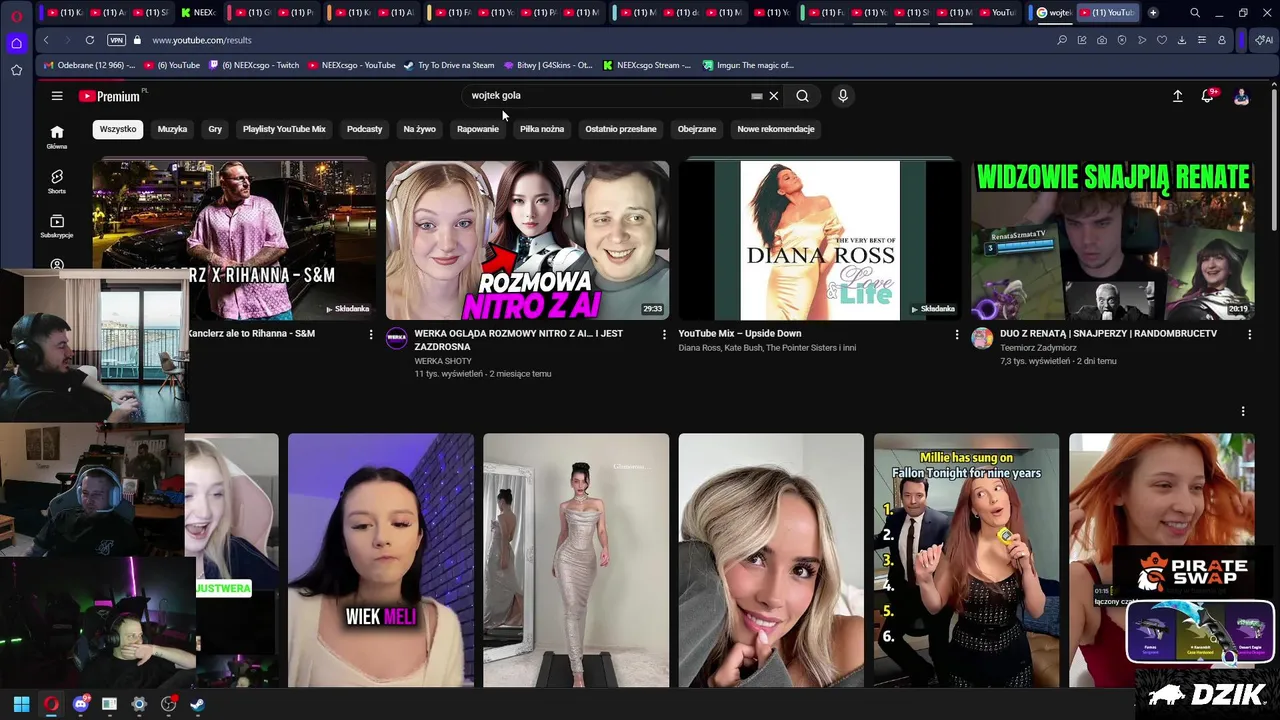Screen dimensions: 1280x720
Task: Open the keyboard icon in search box
Action: [x=757, y=96]
